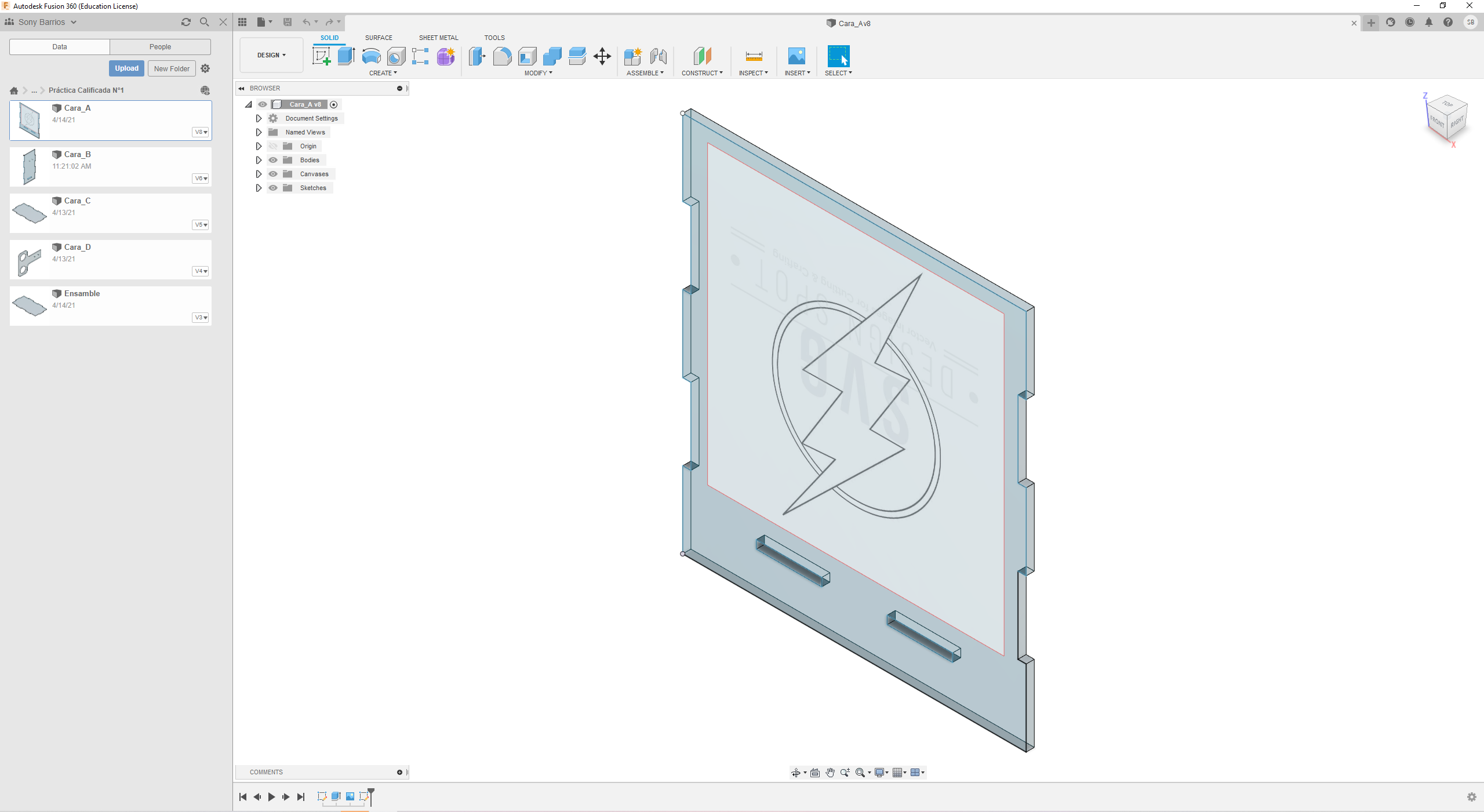1484x812 pixels.
Task: Expand the Named Views node
Action: click(259, 132)
